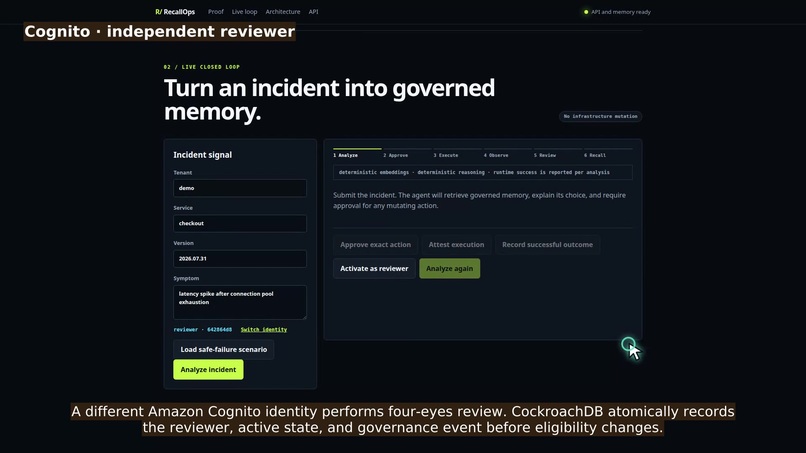
Task: Click the Switch identity link
Action: click(x=264, y=330)
